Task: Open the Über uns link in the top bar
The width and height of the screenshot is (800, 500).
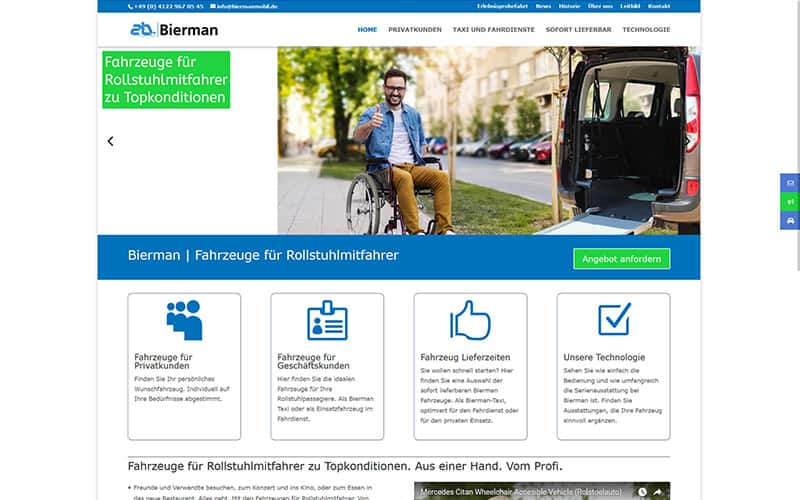Action: [600, 6]
